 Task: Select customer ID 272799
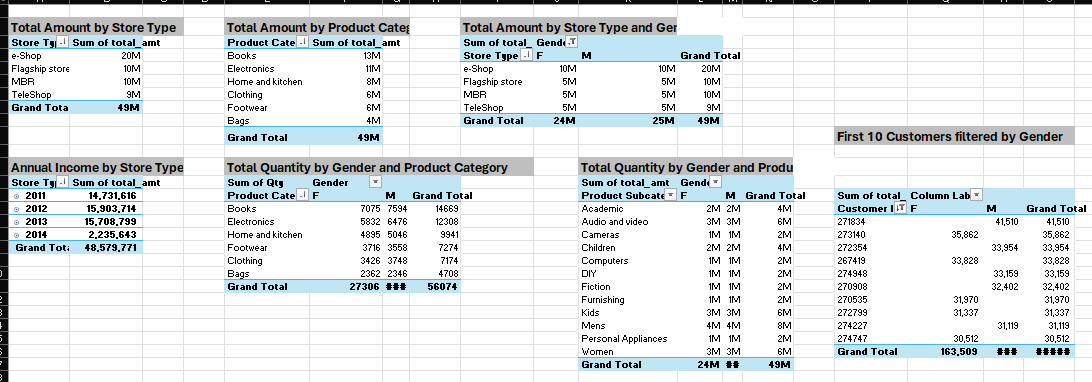(871, 312)
